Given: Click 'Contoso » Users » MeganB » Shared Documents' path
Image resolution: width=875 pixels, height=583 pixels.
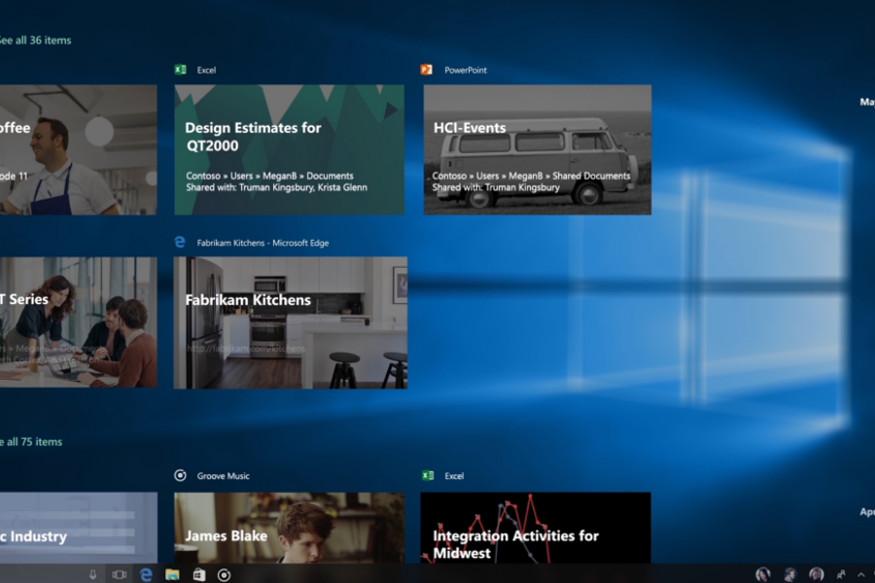Looking at the screenshot, I should pyautogui.click(x=531, y=176).
